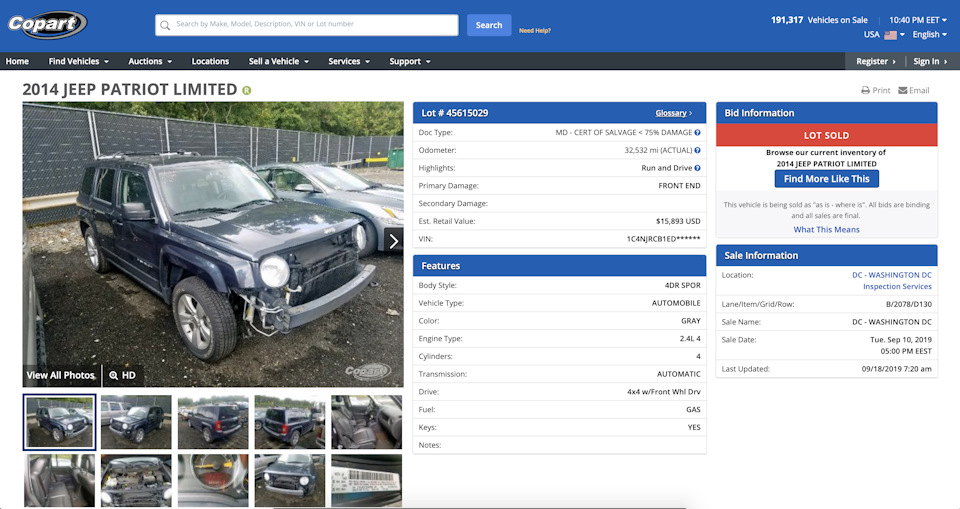Select VIN label sticker thumbnail
This screenshot has height=509, width=960.
367,480
